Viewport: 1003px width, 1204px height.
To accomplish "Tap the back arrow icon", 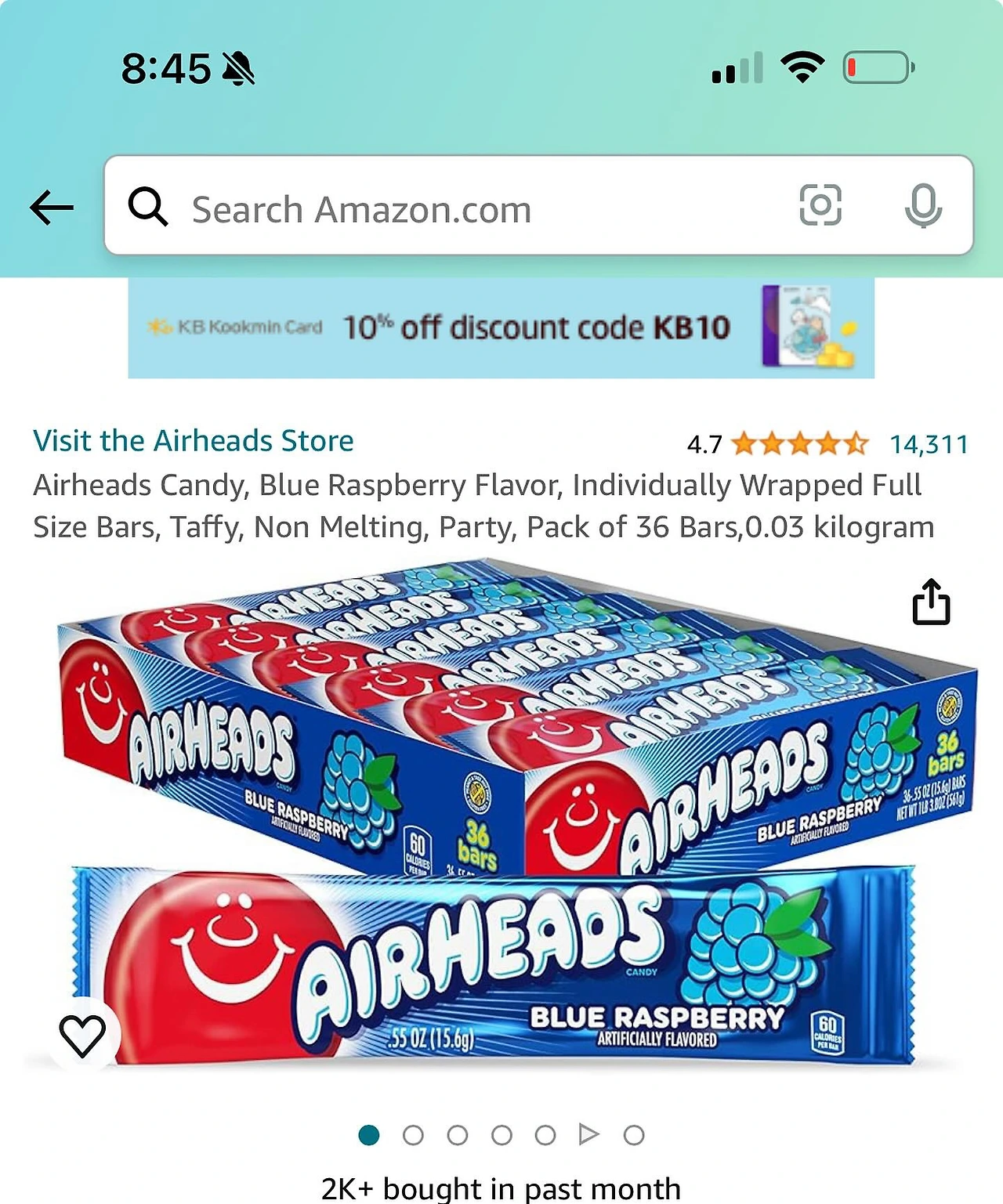I will [52, 208].
